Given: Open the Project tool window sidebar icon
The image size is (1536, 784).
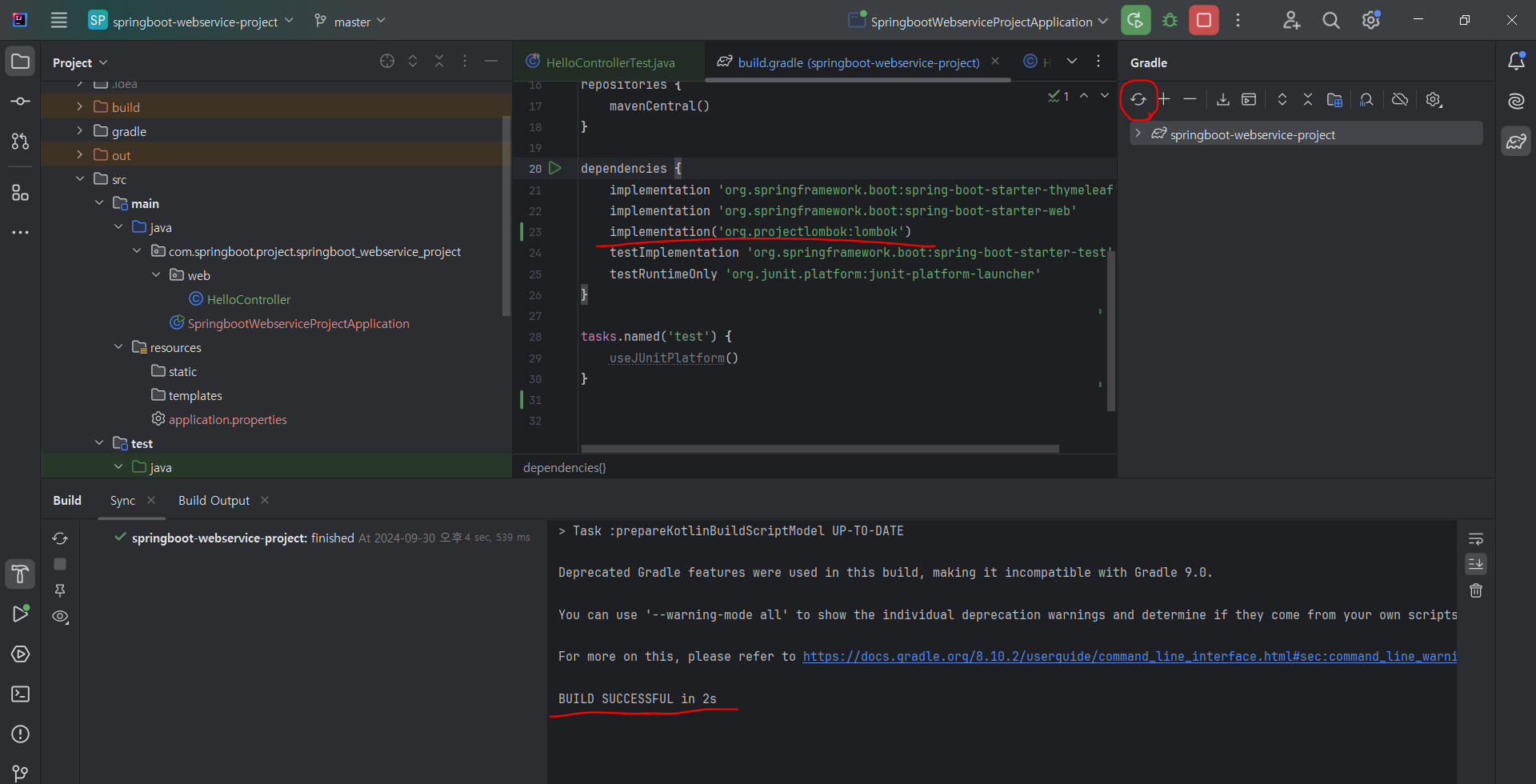Looking at the screenshot, I should click(x=21, y=62).
